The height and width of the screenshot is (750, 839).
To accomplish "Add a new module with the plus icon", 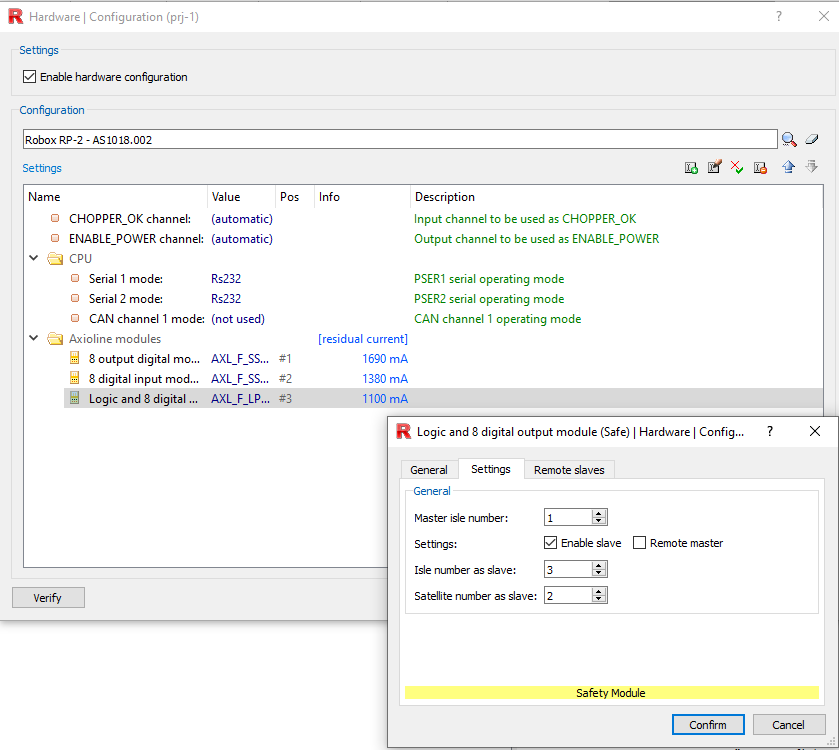I will point(691,168).
